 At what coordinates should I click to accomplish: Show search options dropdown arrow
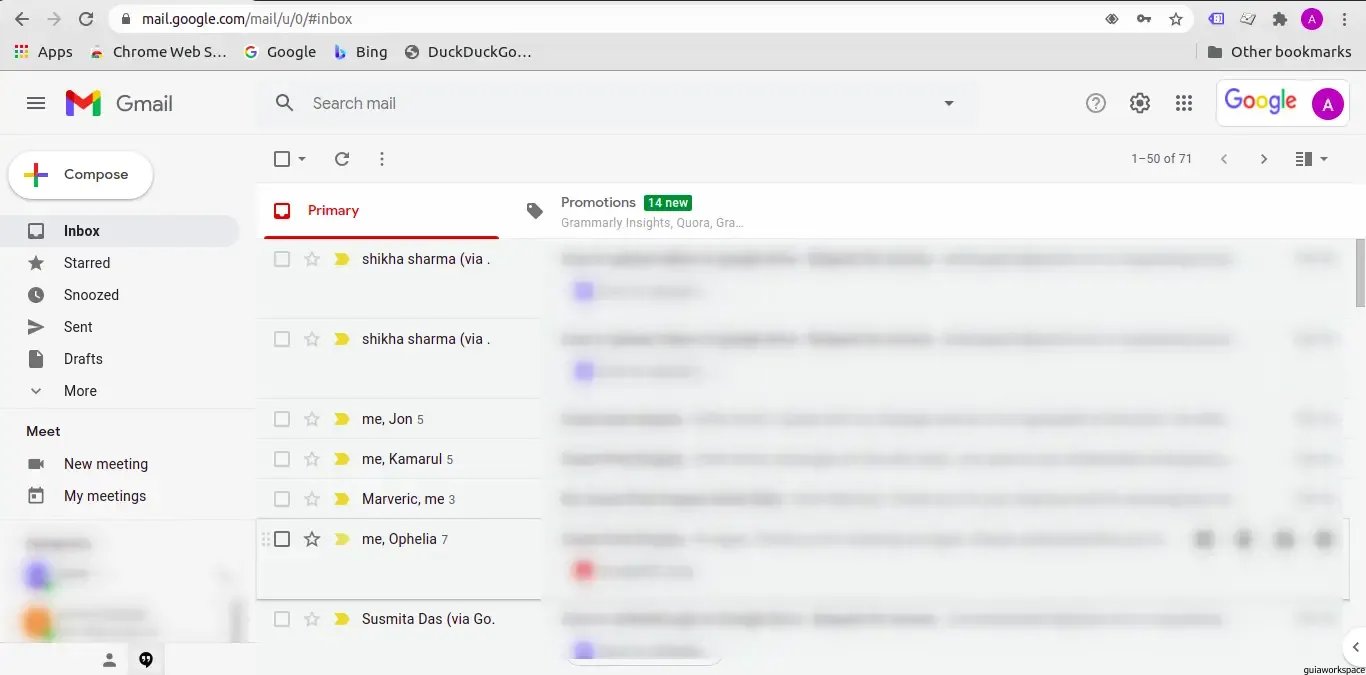click(x=949, y=103)
